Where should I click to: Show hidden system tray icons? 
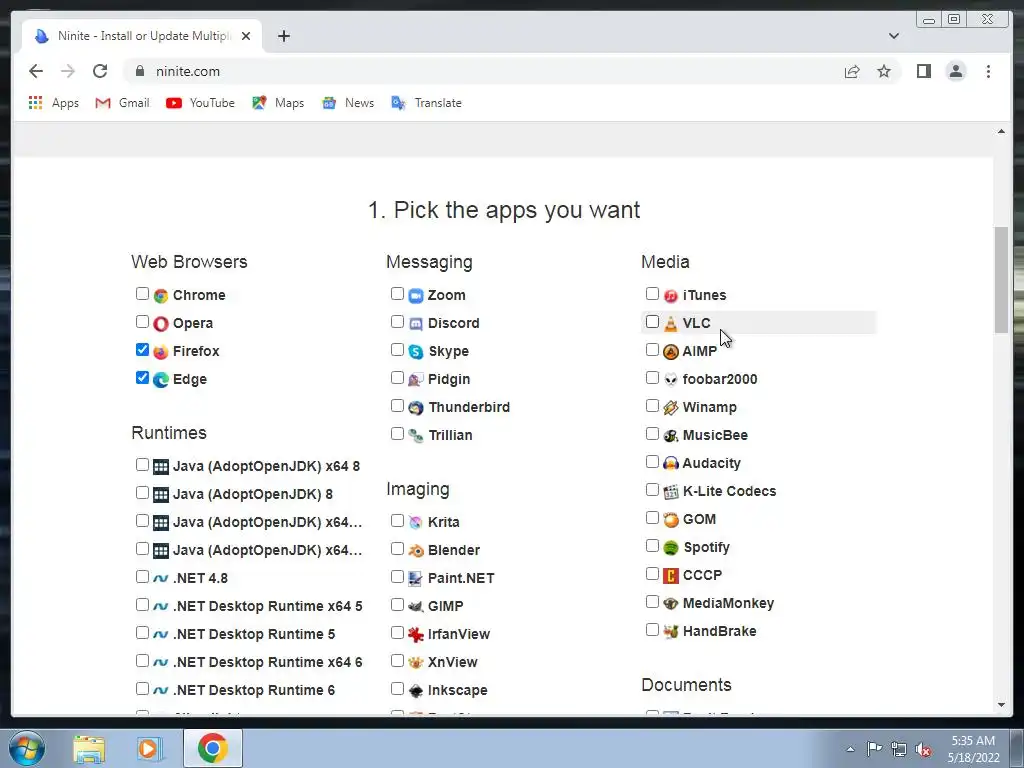(850, 749)
